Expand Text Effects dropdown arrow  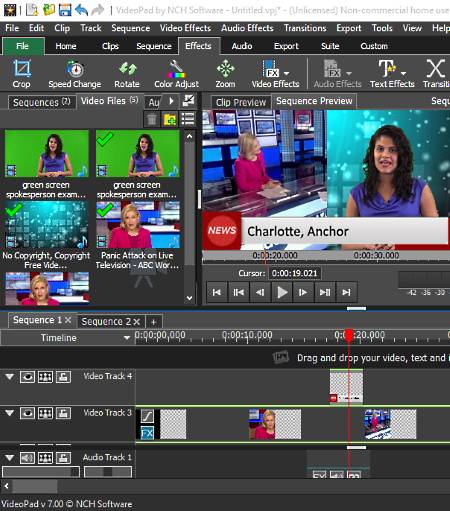click(x=404, y=73)
